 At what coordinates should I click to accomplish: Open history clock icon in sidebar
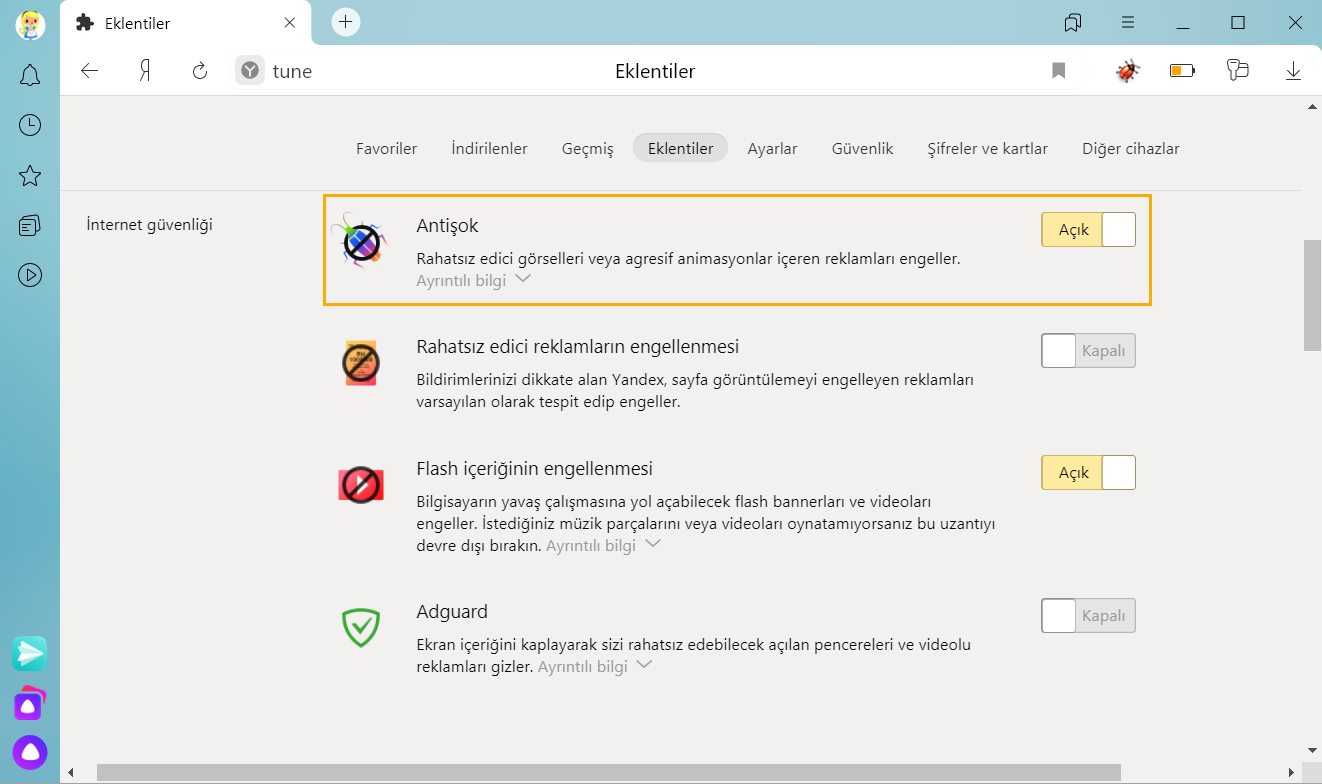click(x=30, y=125)
